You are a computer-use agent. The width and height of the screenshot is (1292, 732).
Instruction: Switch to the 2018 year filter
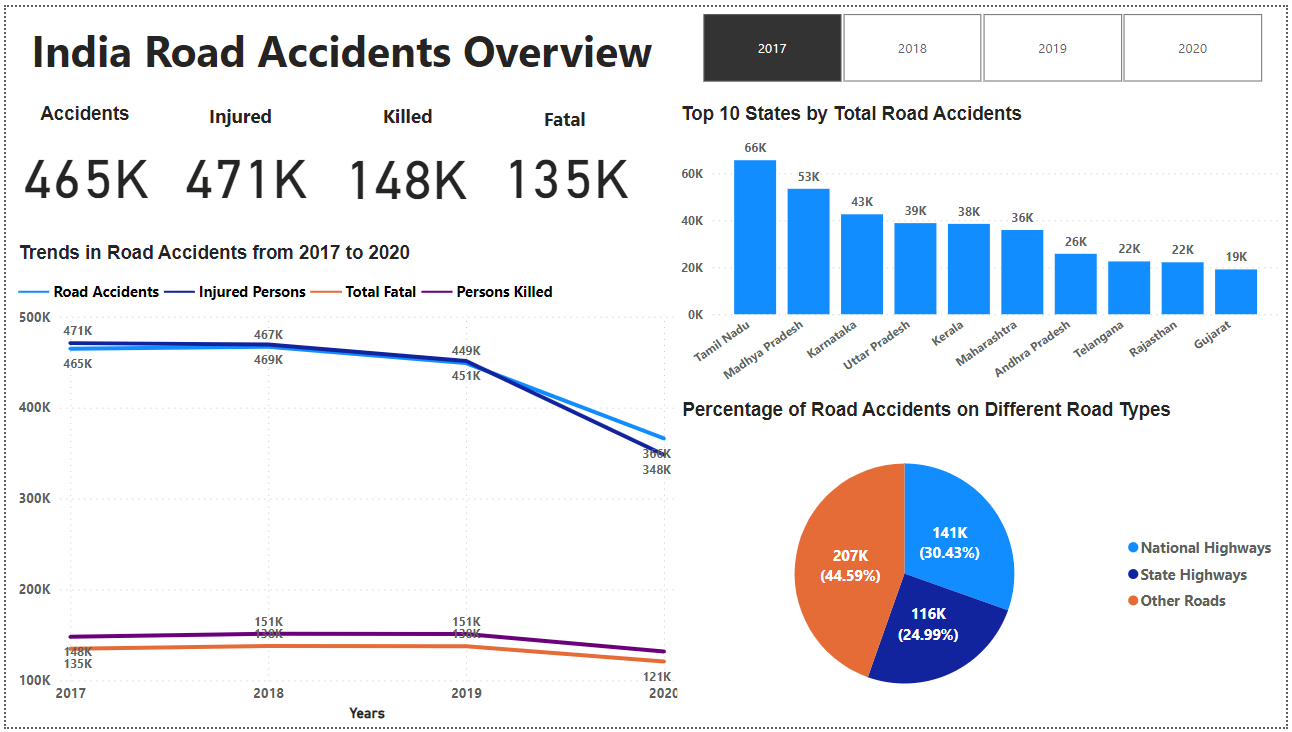point(911,47)
